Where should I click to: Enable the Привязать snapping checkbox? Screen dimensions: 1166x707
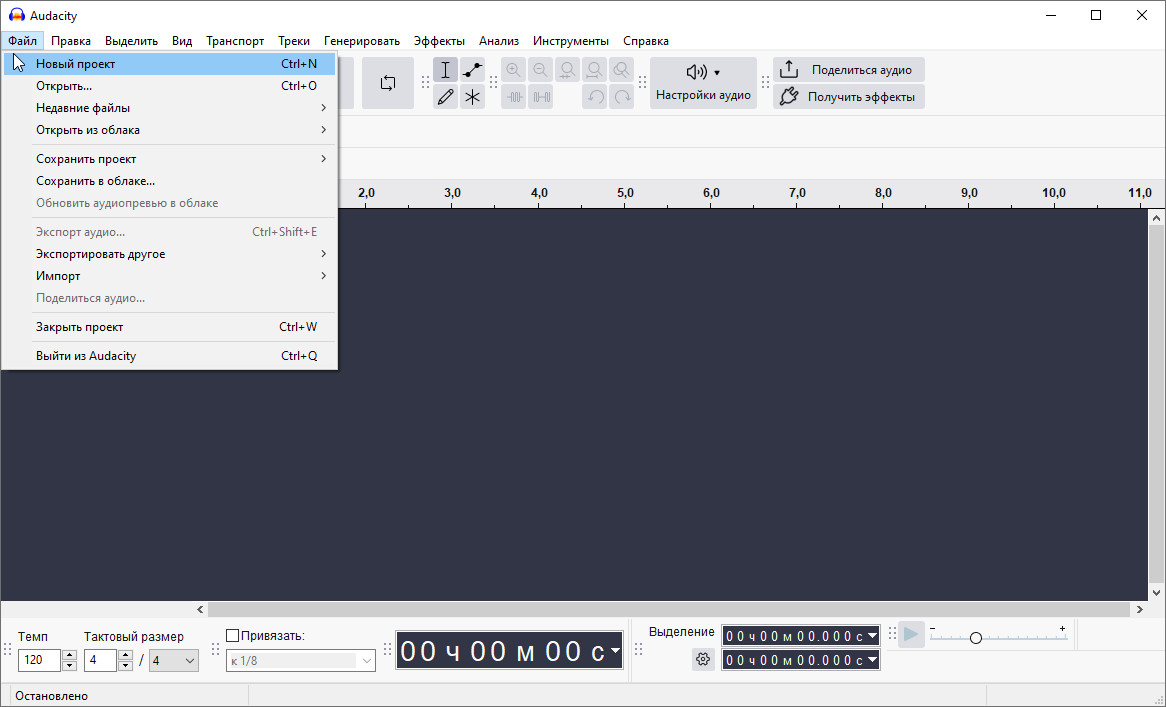click(x=233, y=636)
